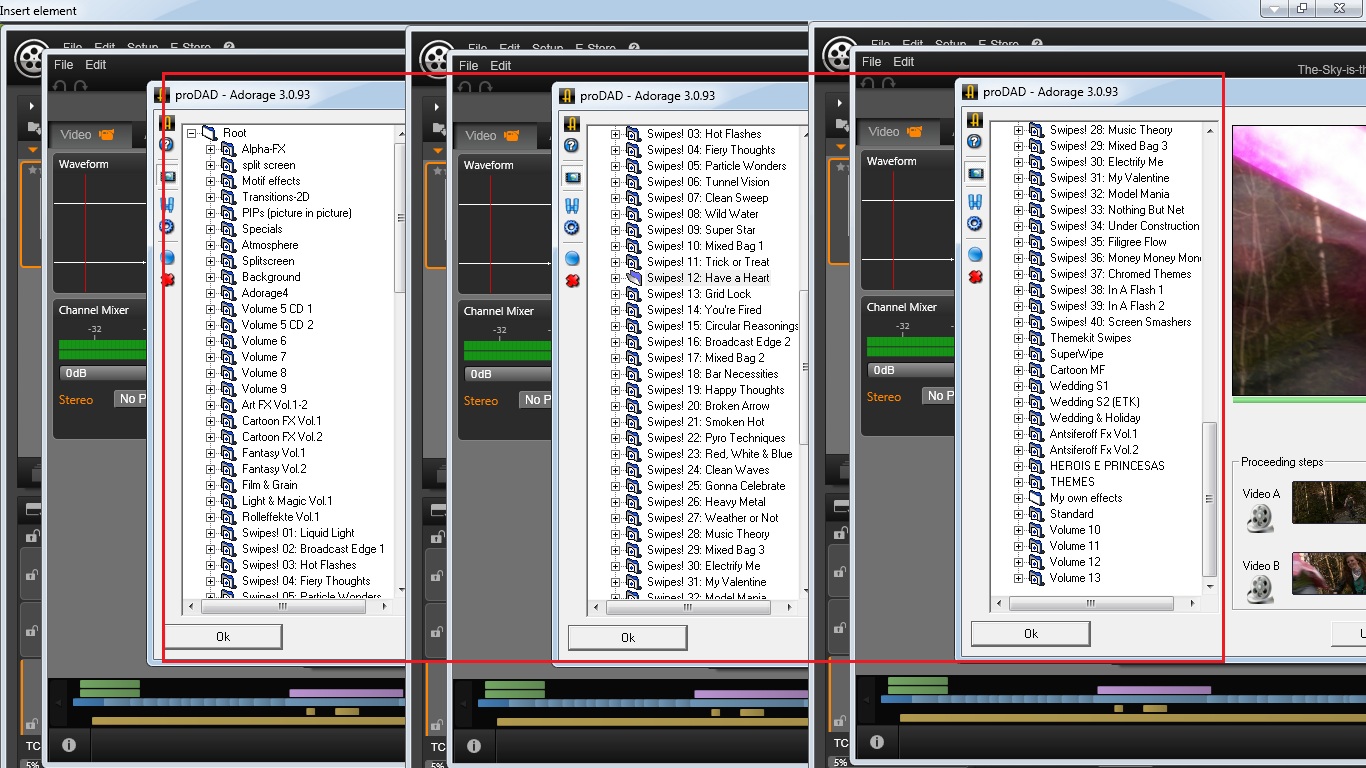Expand the Wedding S1 folder
Screen dimensions: 1366x768
1019,386
